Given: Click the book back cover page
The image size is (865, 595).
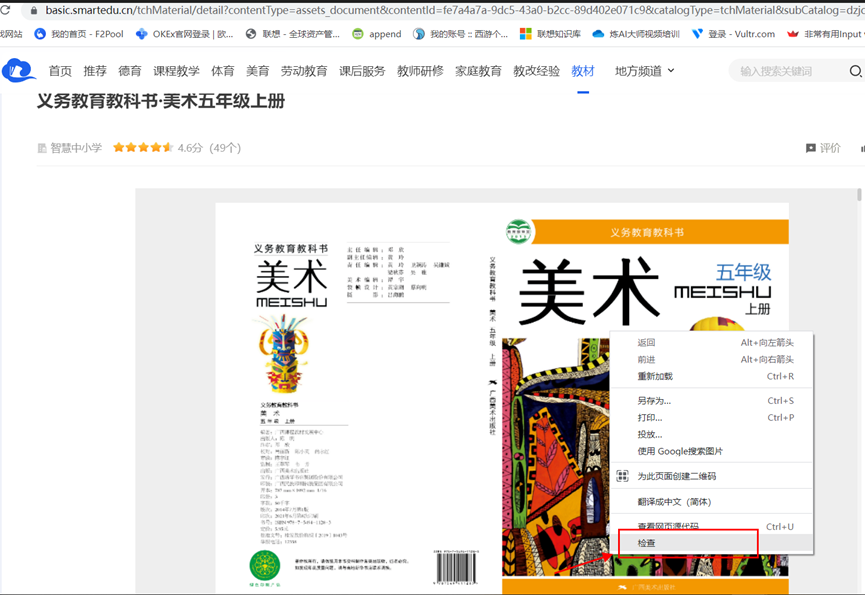Looking at the screenshot, I should (348, 398).
